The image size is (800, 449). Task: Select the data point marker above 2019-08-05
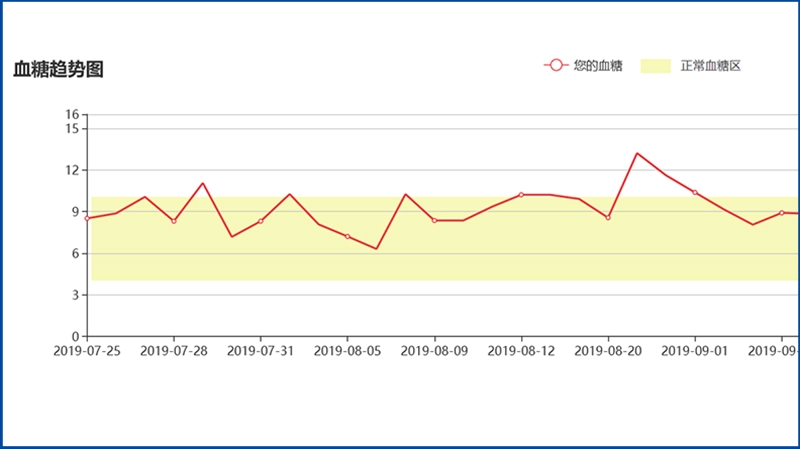(347, 236)
